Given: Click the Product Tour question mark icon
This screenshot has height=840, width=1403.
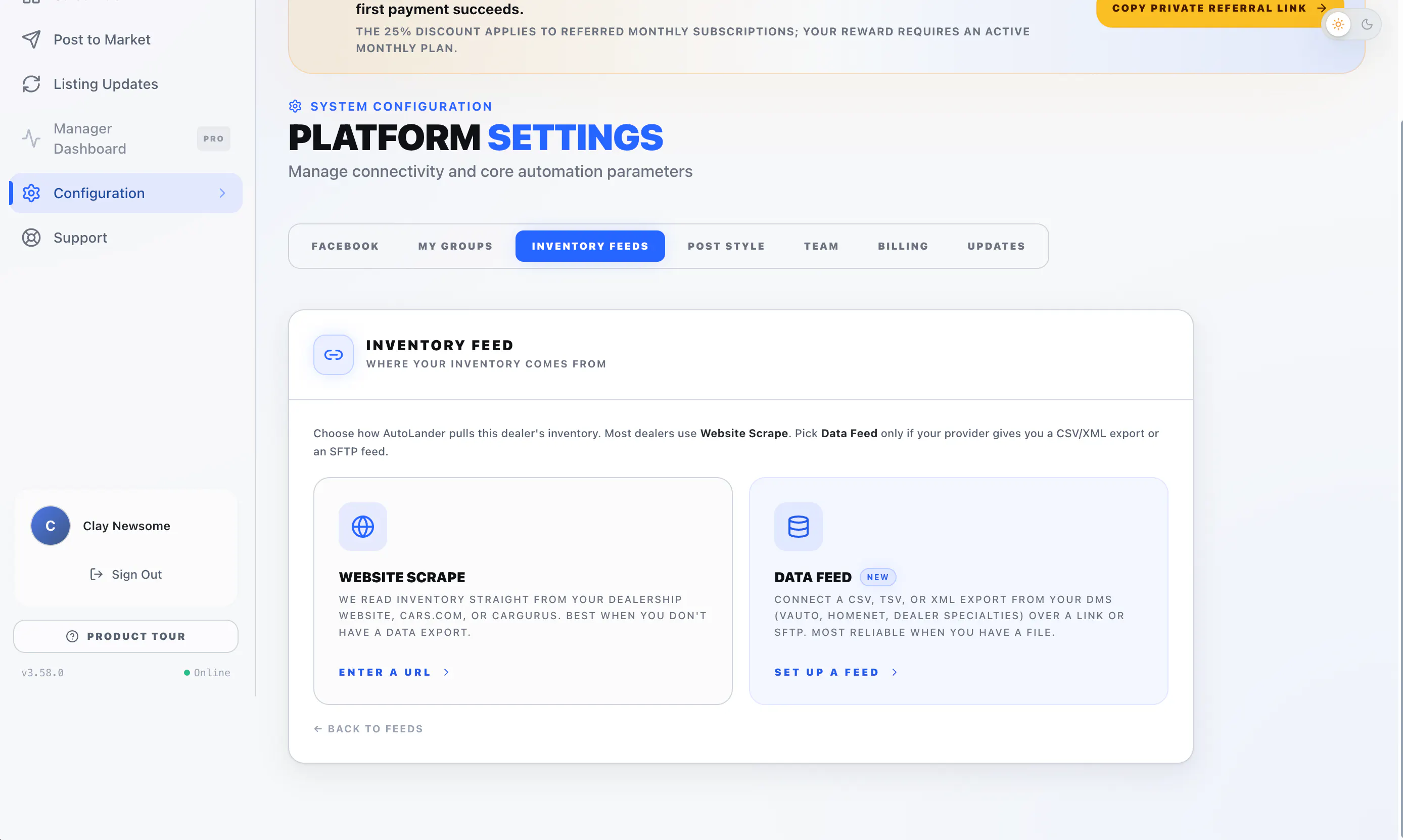Looking at the screenshot, I should [x=72, y=636].
